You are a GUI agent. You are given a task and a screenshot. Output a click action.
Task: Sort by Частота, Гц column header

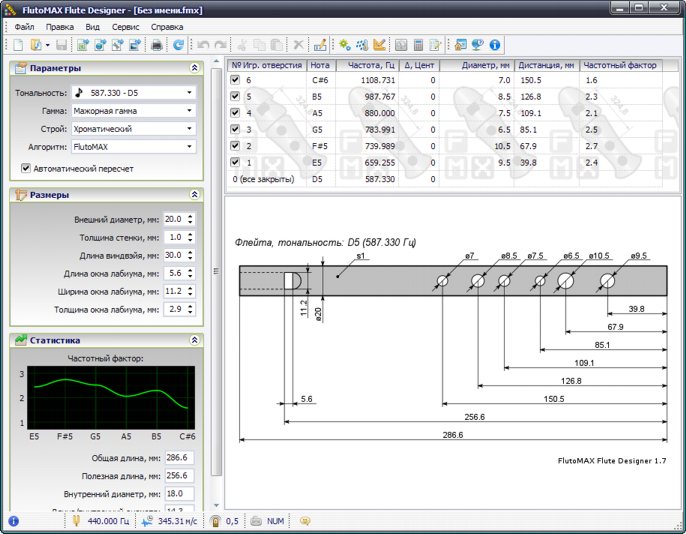click(368, 65)
